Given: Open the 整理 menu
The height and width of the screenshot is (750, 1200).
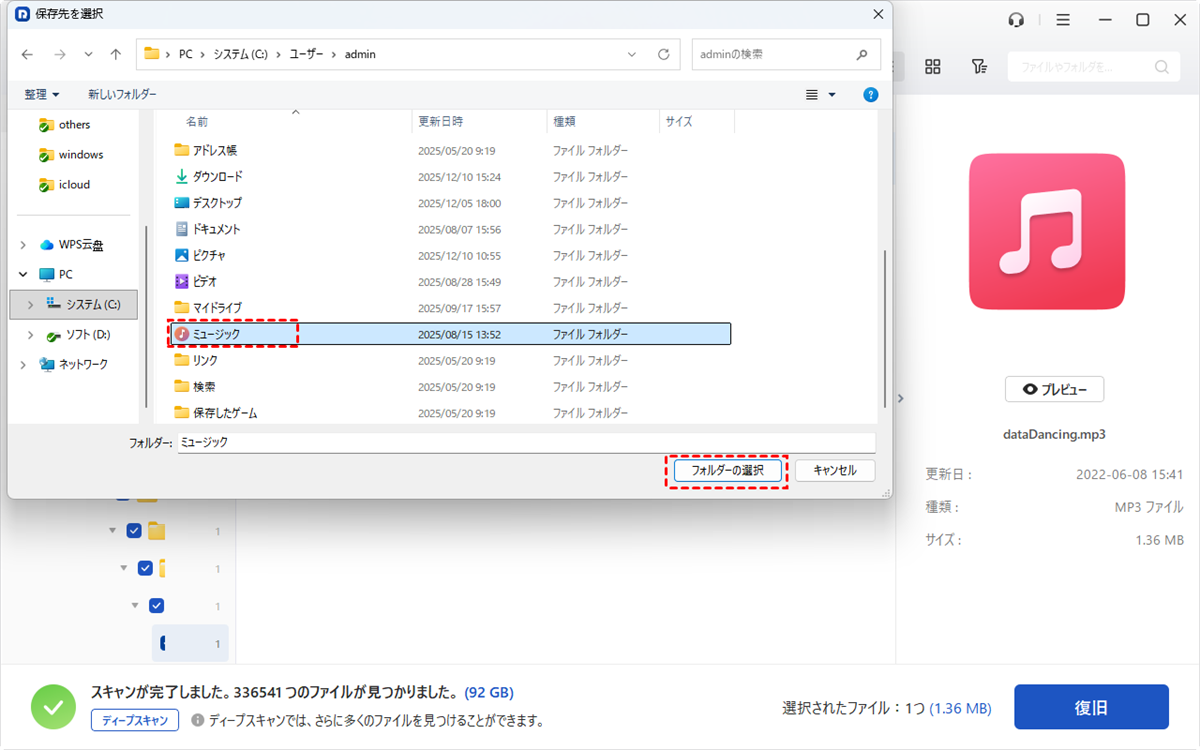Looking at the screenshot, I should coord(41,94).
